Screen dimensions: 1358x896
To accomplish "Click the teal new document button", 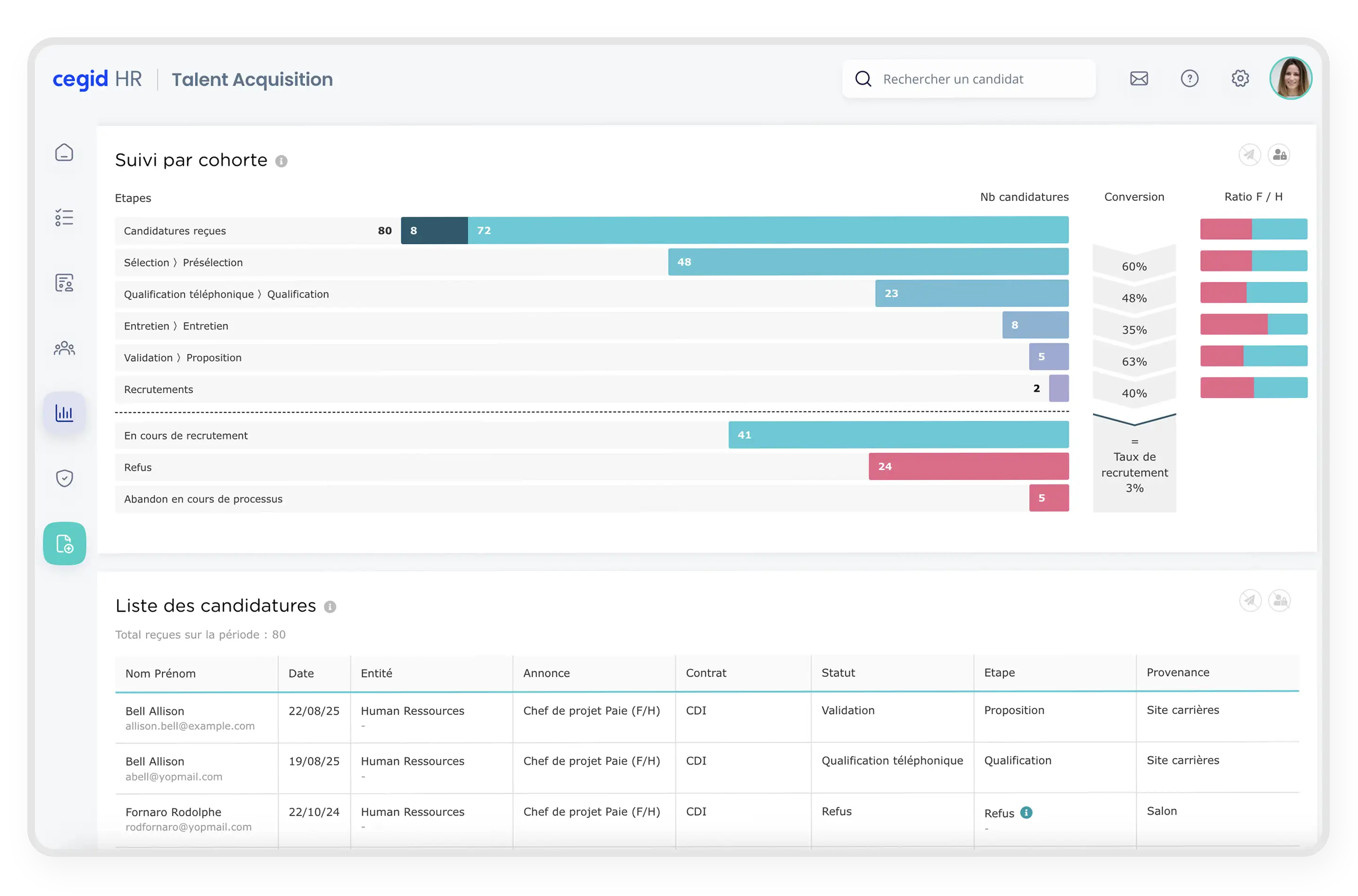I will click(x=64, y=543).
